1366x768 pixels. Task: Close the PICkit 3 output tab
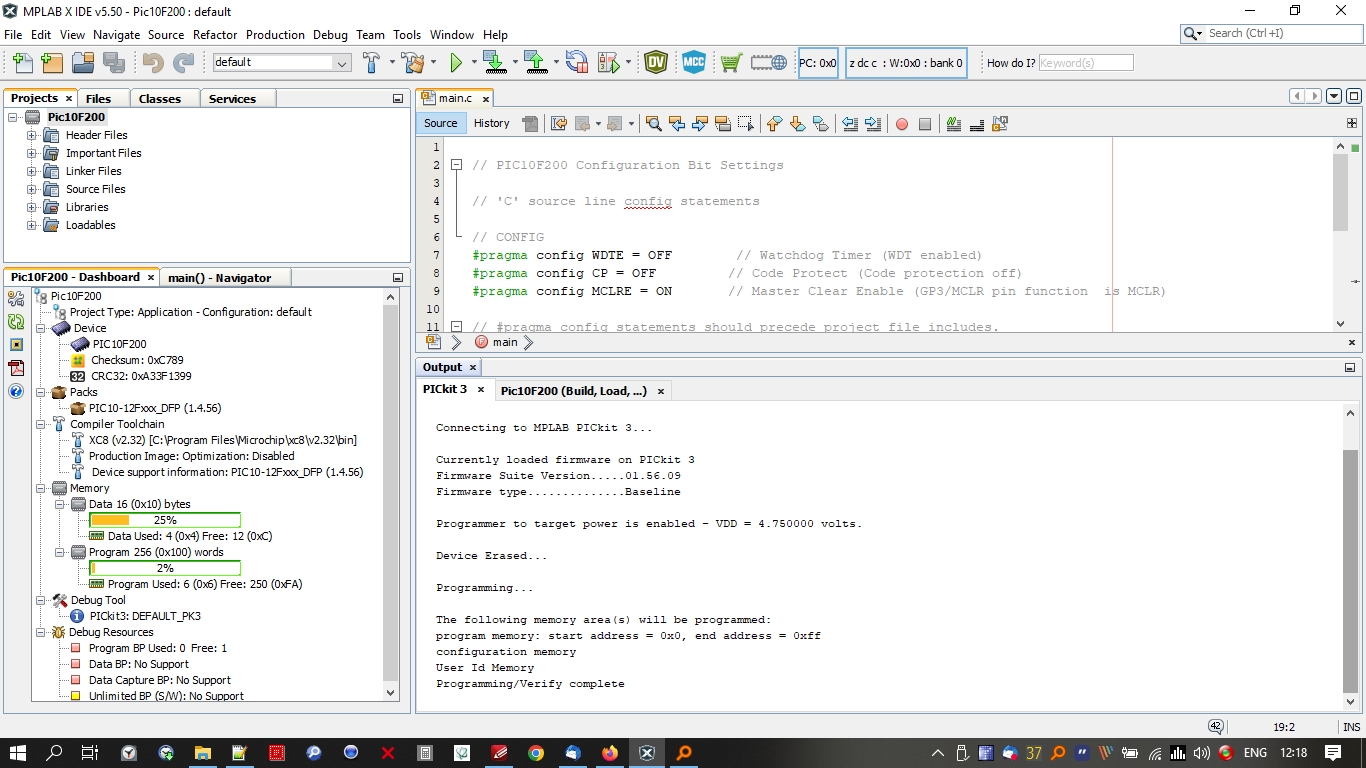click(480, 389)
